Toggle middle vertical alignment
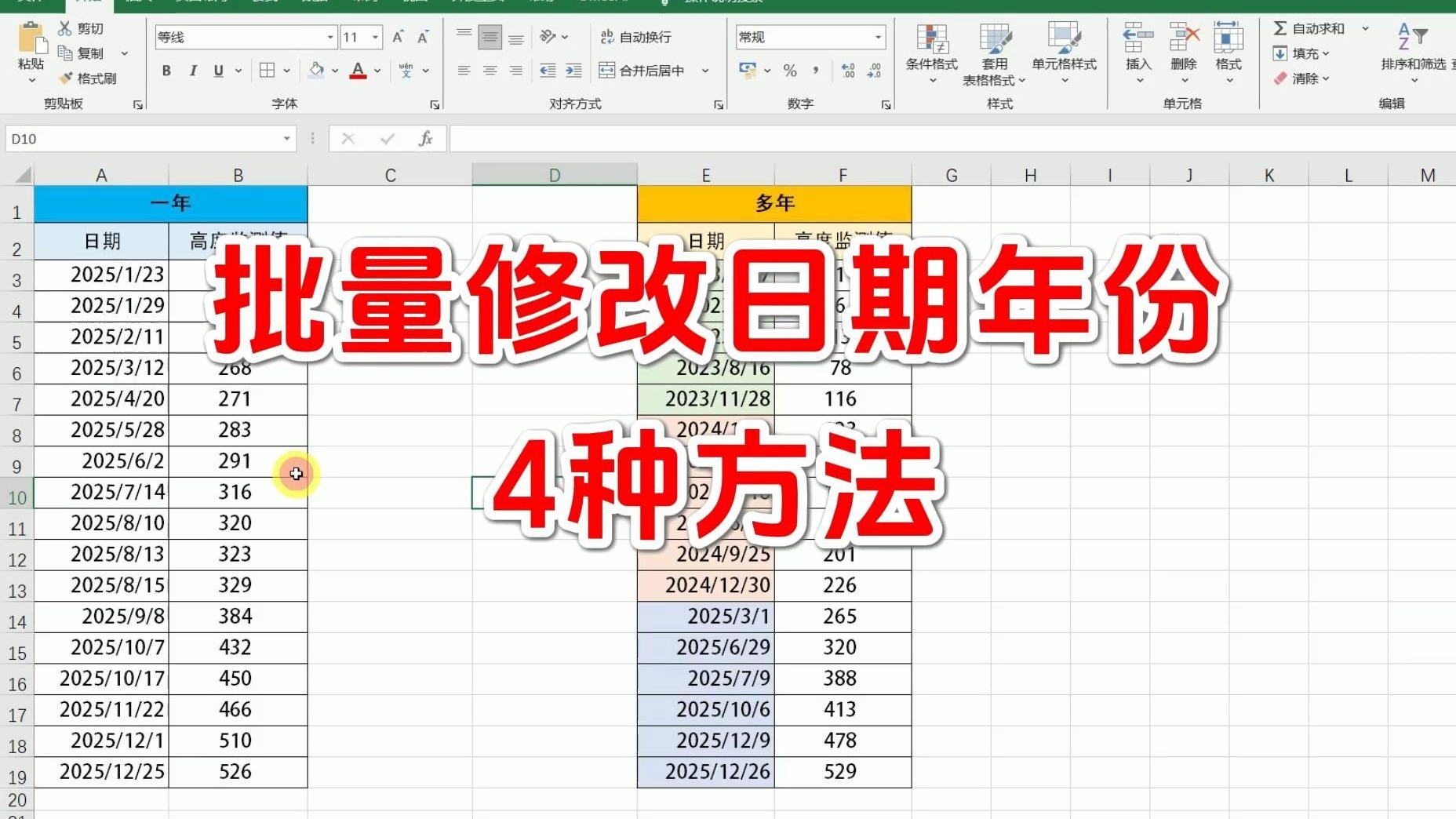The image size is (1456, 819). coord(490,36)
